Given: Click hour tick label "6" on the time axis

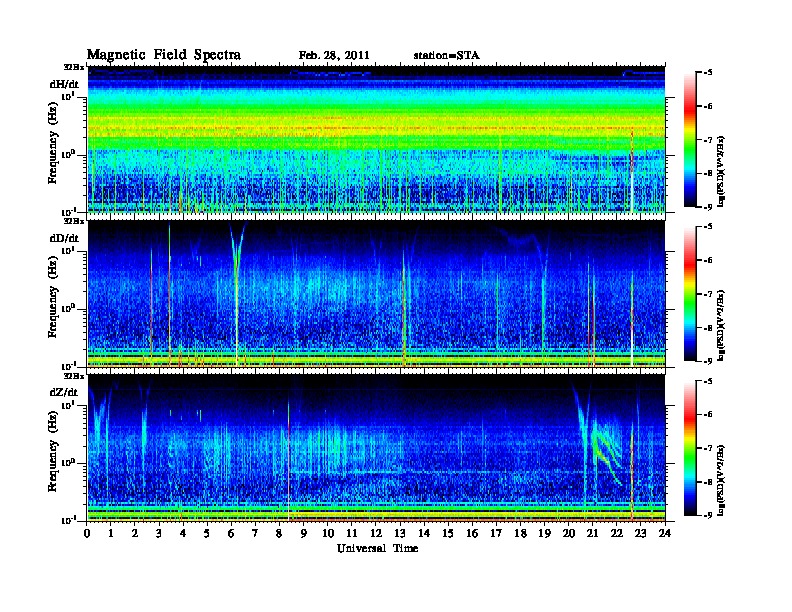Looking at the screenshot, I should point(231,533).
